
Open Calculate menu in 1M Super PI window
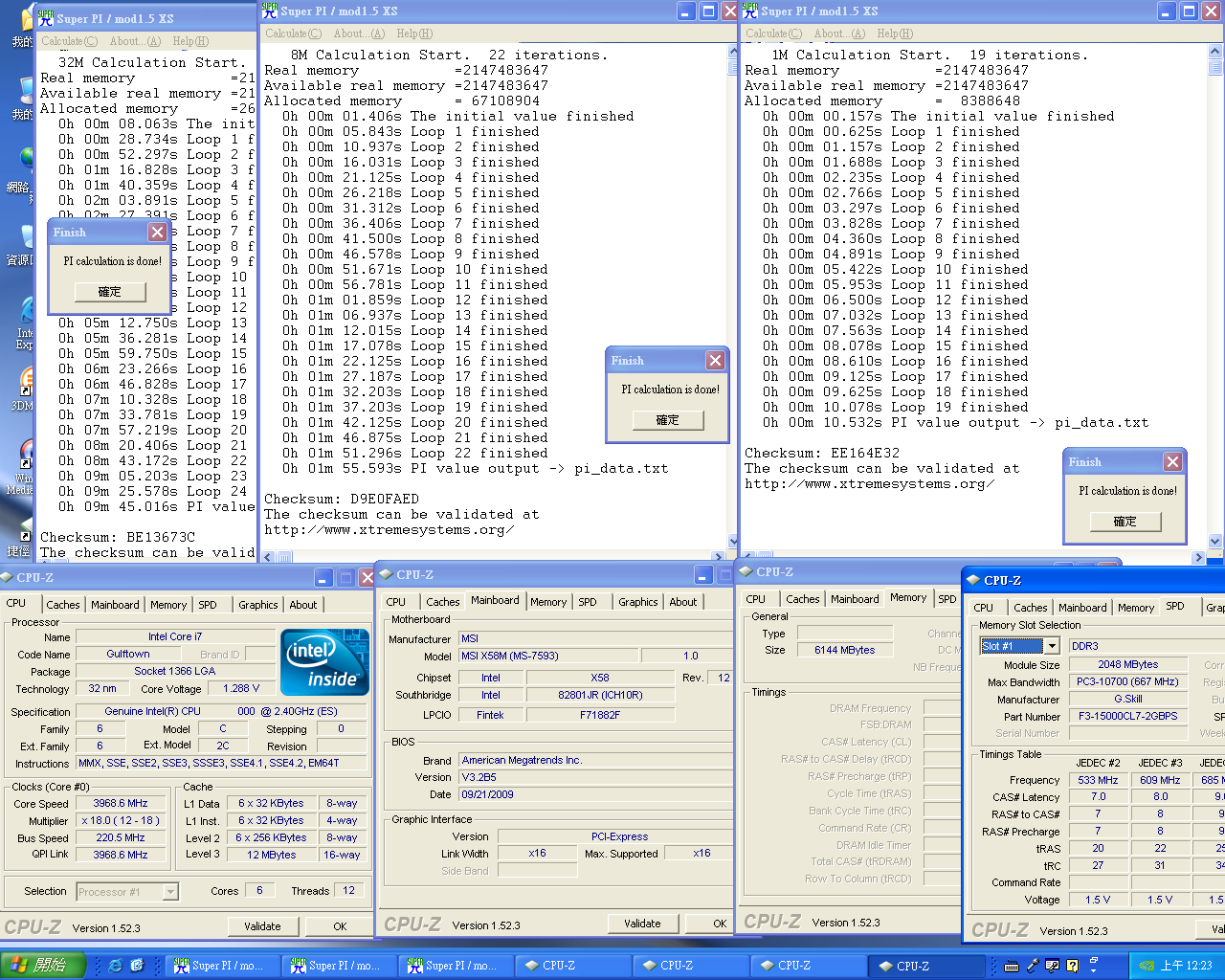point(773,33)
